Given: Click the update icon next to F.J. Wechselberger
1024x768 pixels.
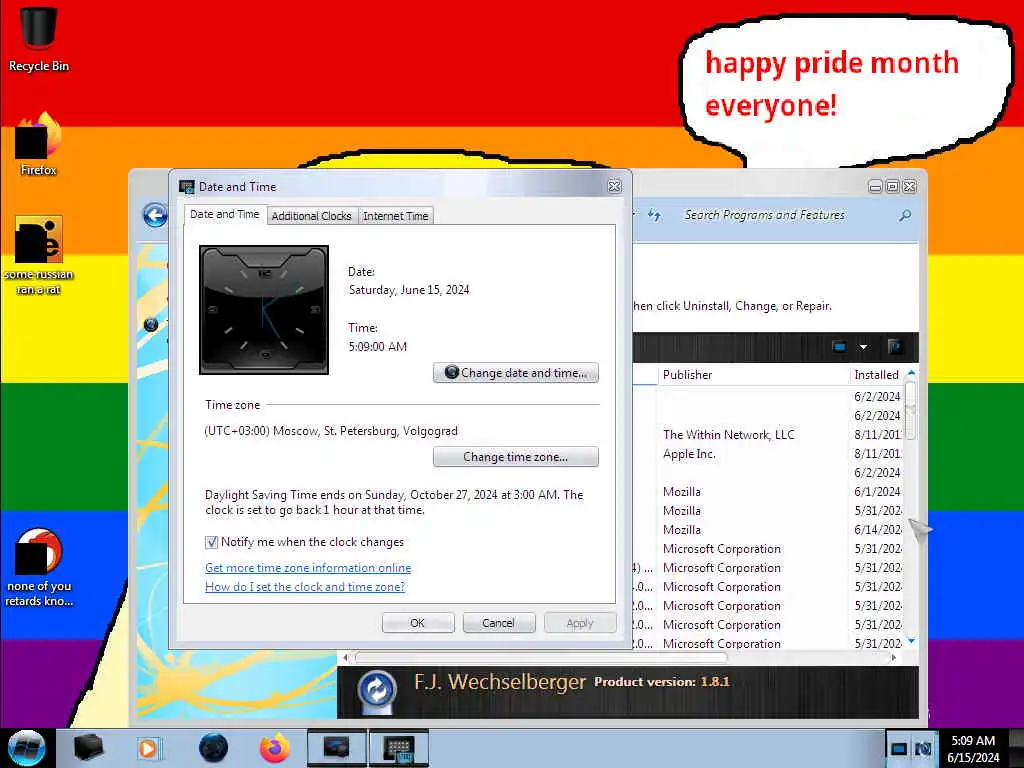Looking at the screenshot, I should 377,690.
